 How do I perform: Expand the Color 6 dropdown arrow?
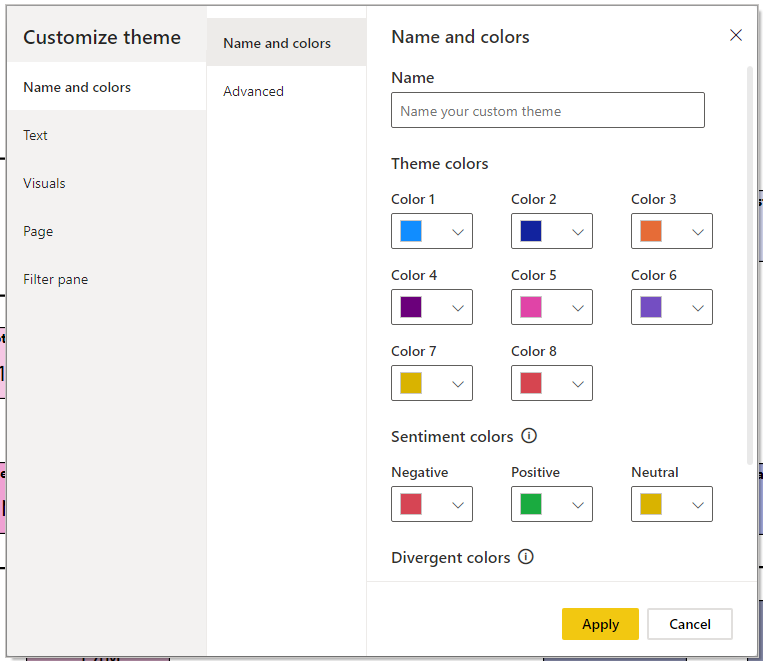(698, 308)
